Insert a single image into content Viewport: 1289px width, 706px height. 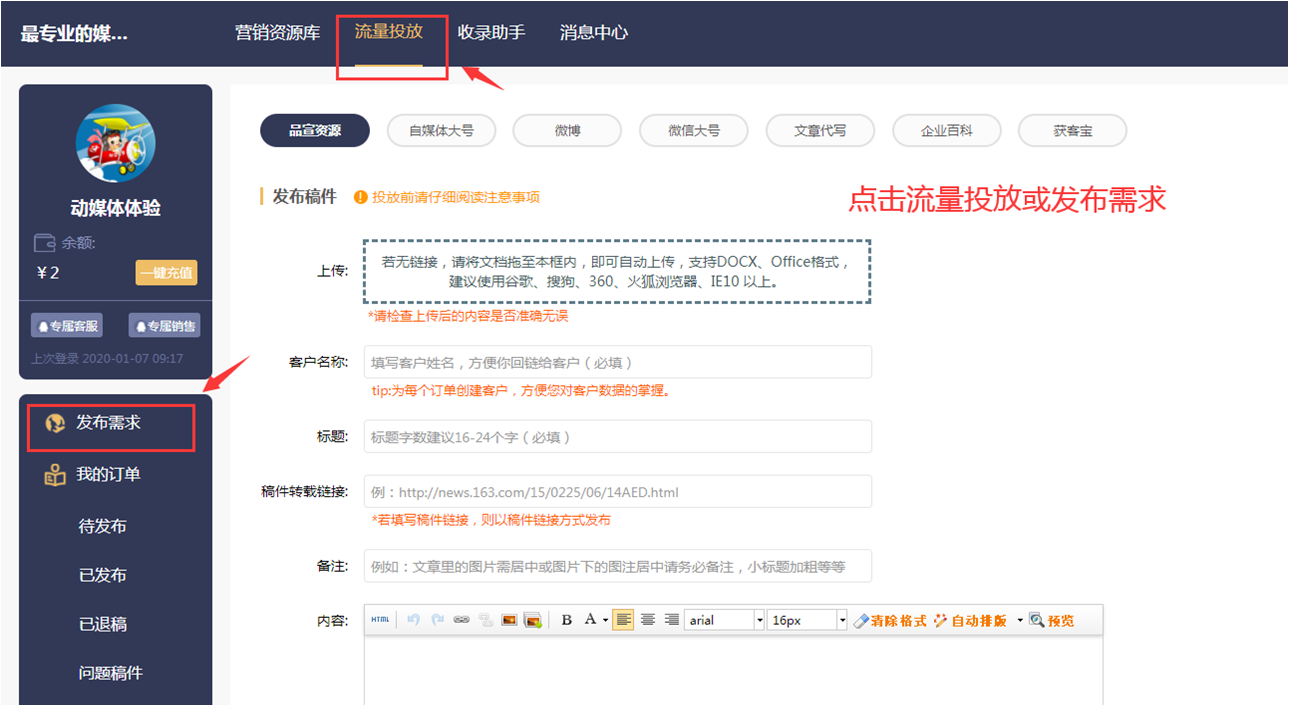(x=509, y=620)
